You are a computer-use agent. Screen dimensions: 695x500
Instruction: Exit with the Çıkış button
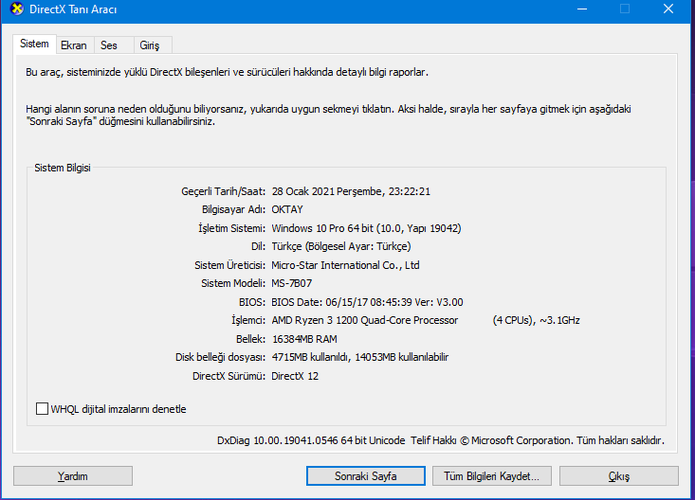pyautogui.click(x=619, y=476)
